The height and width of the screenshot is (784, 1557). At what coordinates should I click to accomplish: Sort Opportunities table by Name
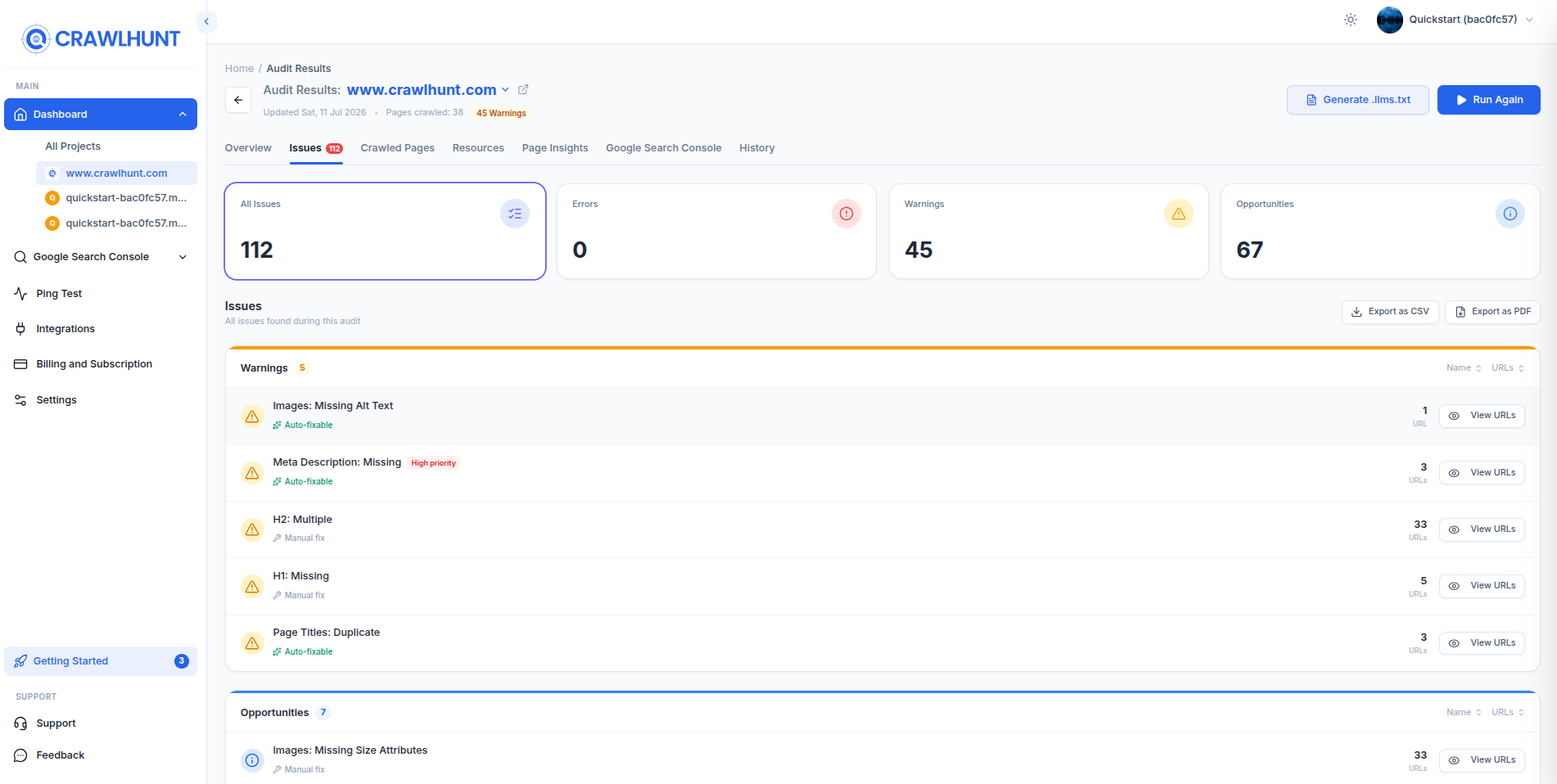click(x=1464, y=713)
